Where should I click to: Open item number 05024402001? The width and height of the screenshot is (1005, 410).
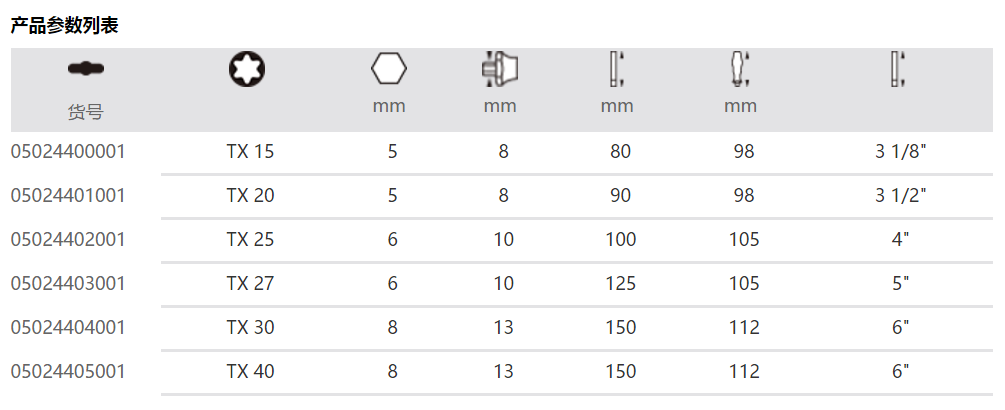pyautogui.click(x=68, y=240)
